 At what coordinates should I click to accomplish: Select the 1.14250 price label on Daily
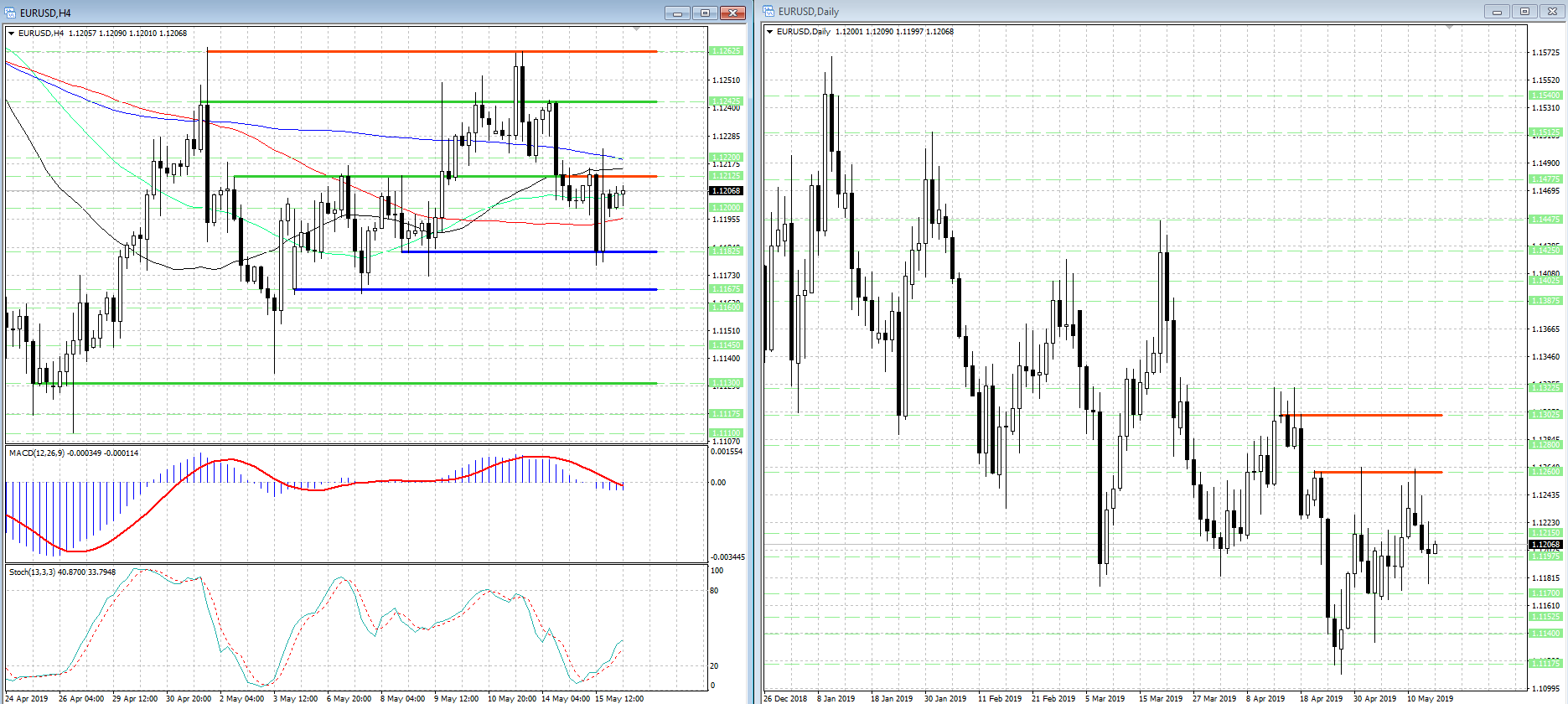click(1545, 251)
